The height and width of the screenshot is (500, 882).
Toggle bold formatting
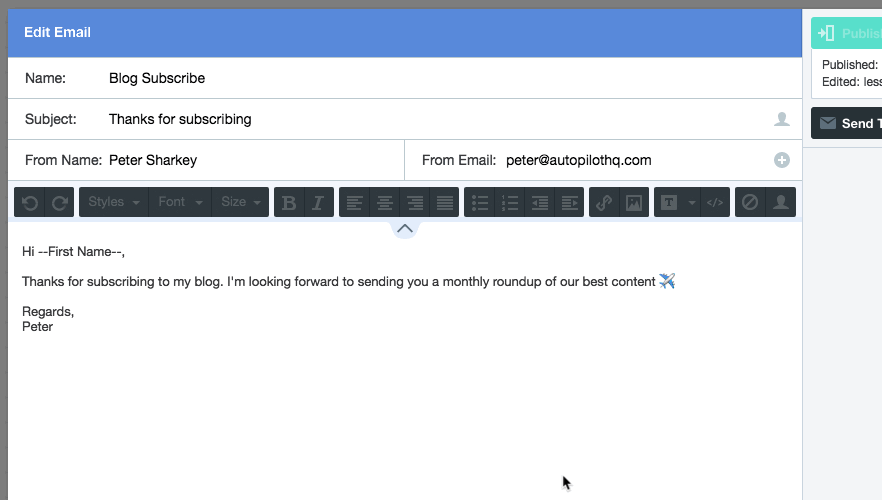coord(289,203)
